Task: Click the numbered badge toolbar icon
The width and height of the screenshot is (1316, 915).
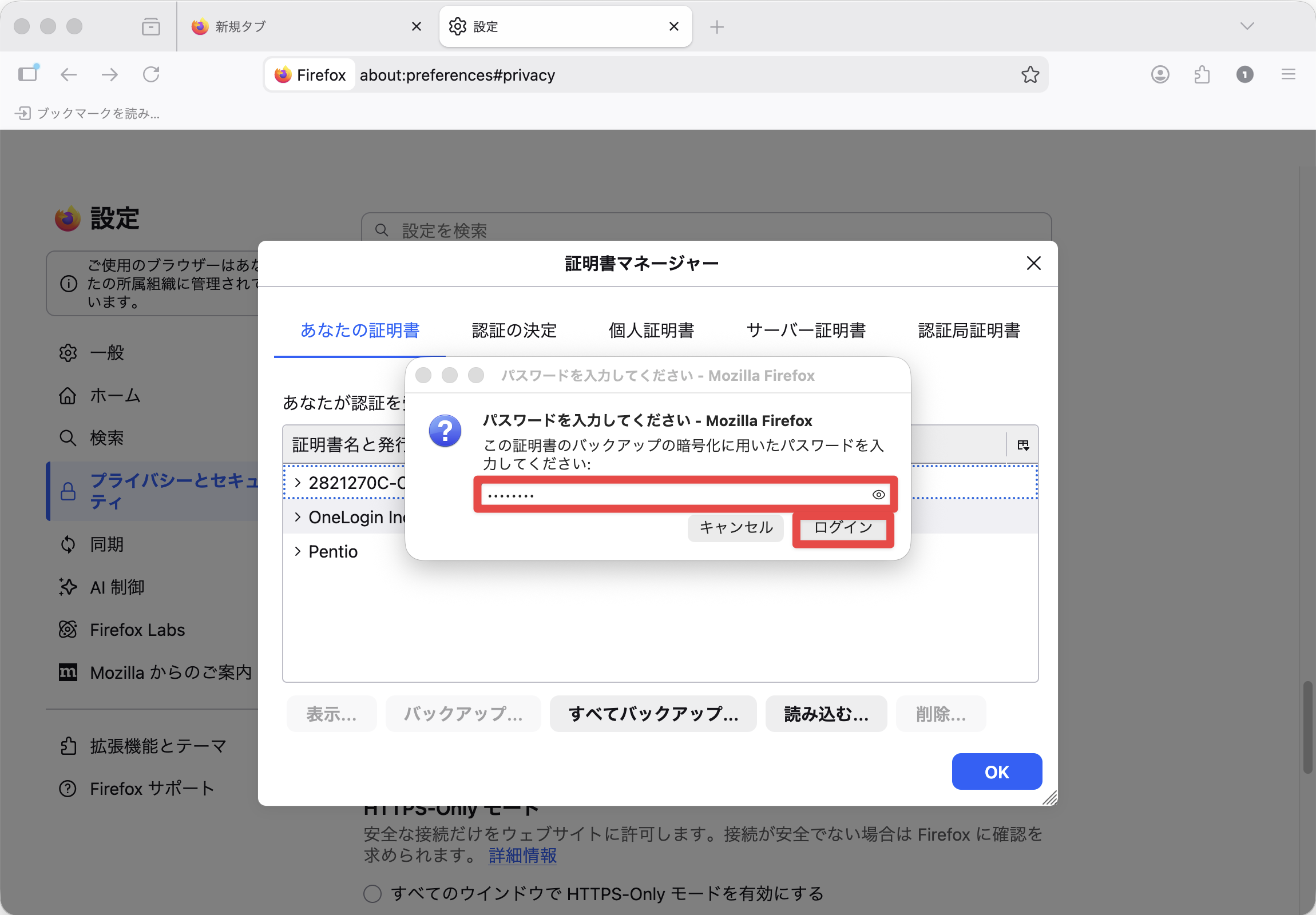Action: tap(1244, 74)
